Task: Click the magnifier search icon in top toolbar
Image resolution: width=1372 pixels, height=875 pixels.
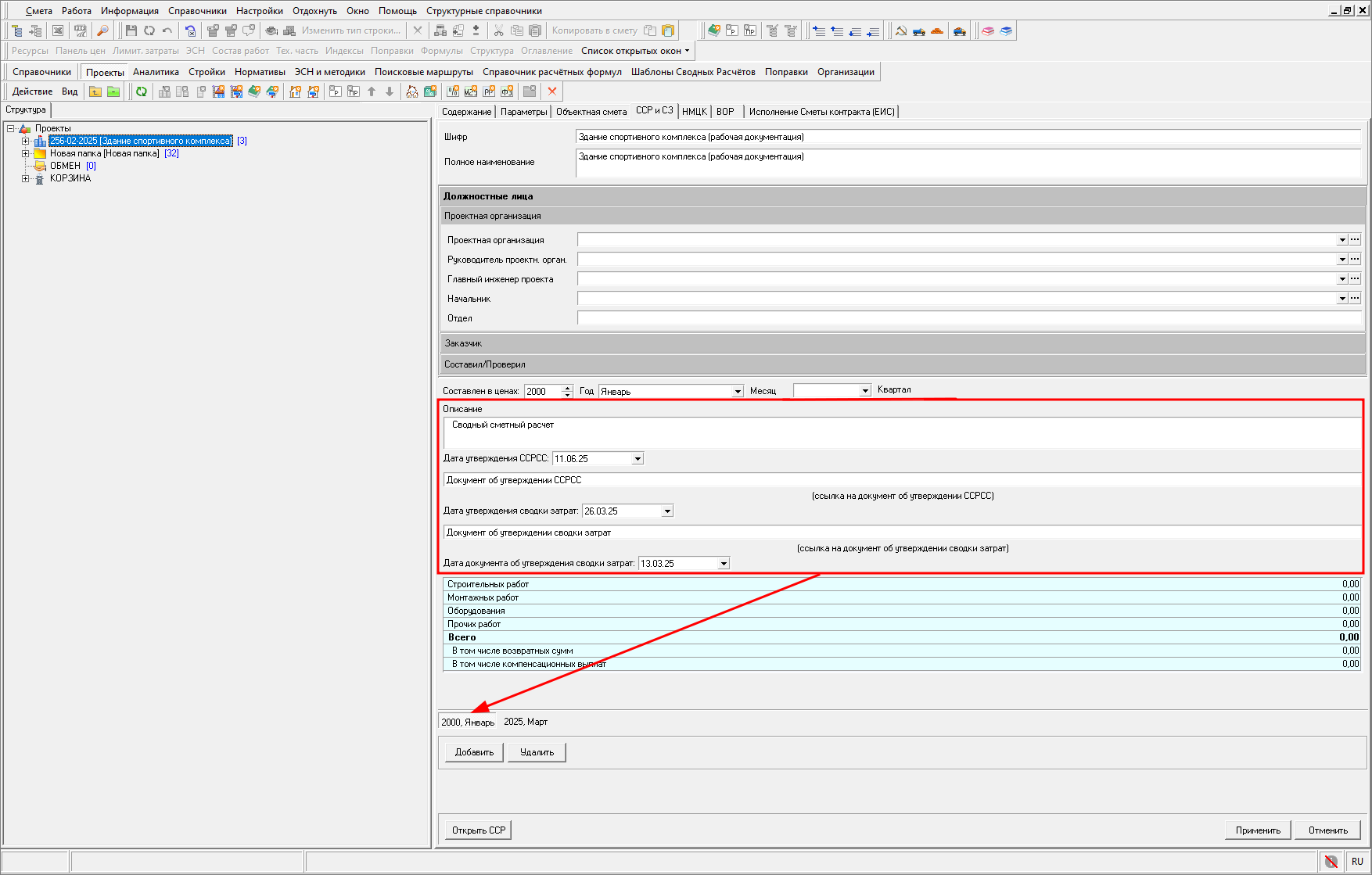Action: point(102,30)
